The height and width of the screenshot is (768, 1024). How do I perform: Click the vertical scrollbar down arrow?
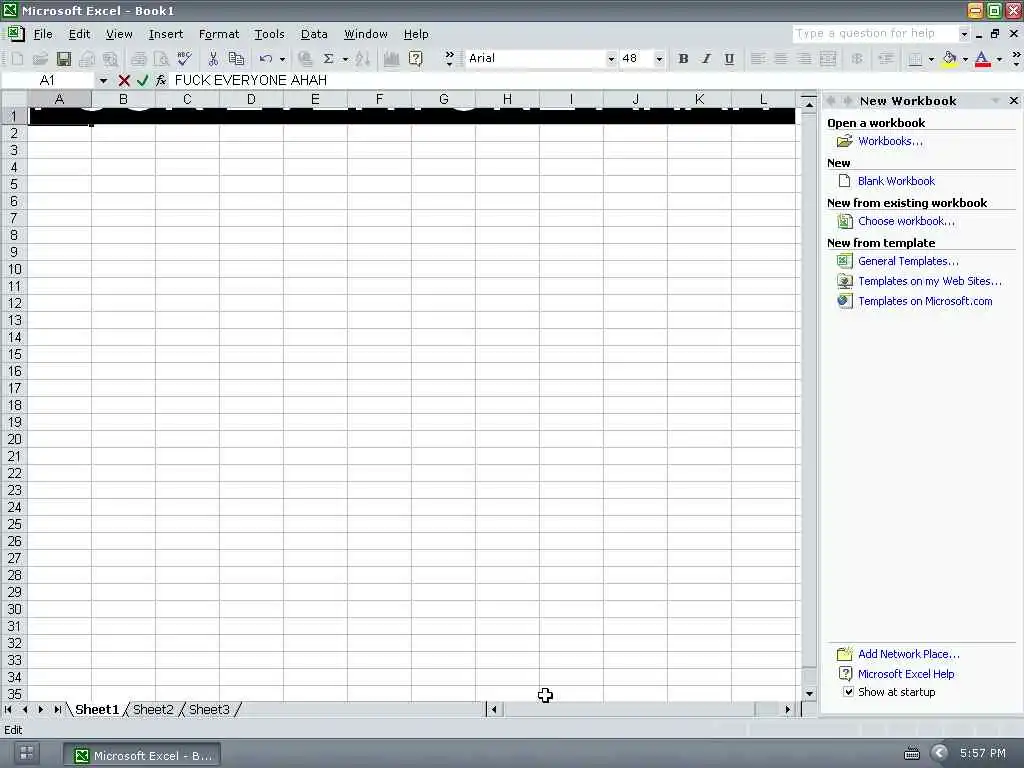(808, 693)
